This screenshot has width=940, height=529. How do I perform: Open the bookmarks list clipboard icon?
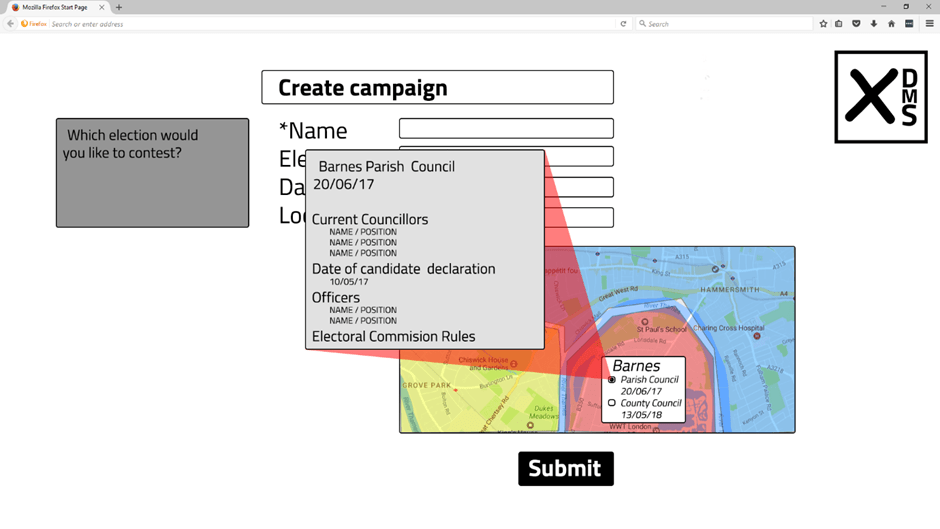pos(839,24)
